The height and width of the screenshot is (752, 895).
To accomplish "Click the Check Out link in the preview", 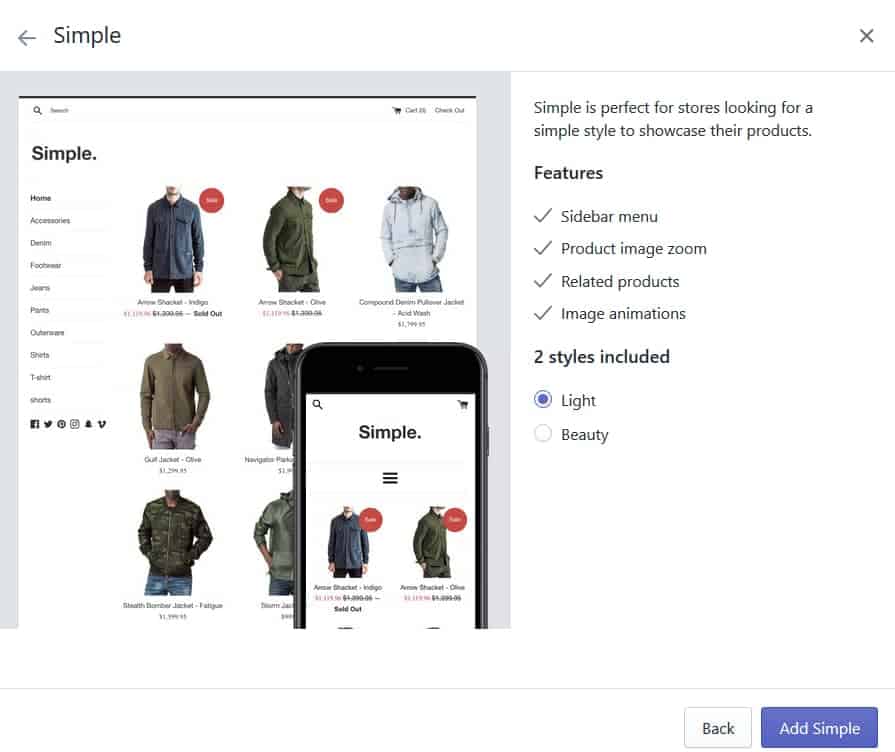I will (449, 110).
